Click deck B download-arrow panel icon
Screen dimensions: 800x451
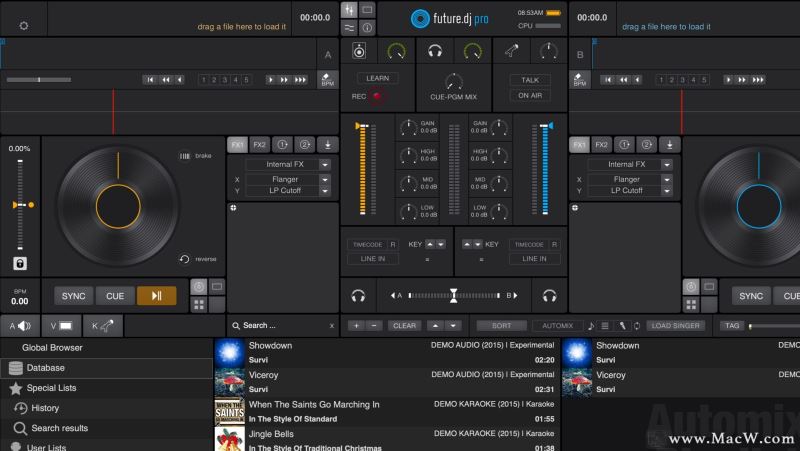[669, 145]
